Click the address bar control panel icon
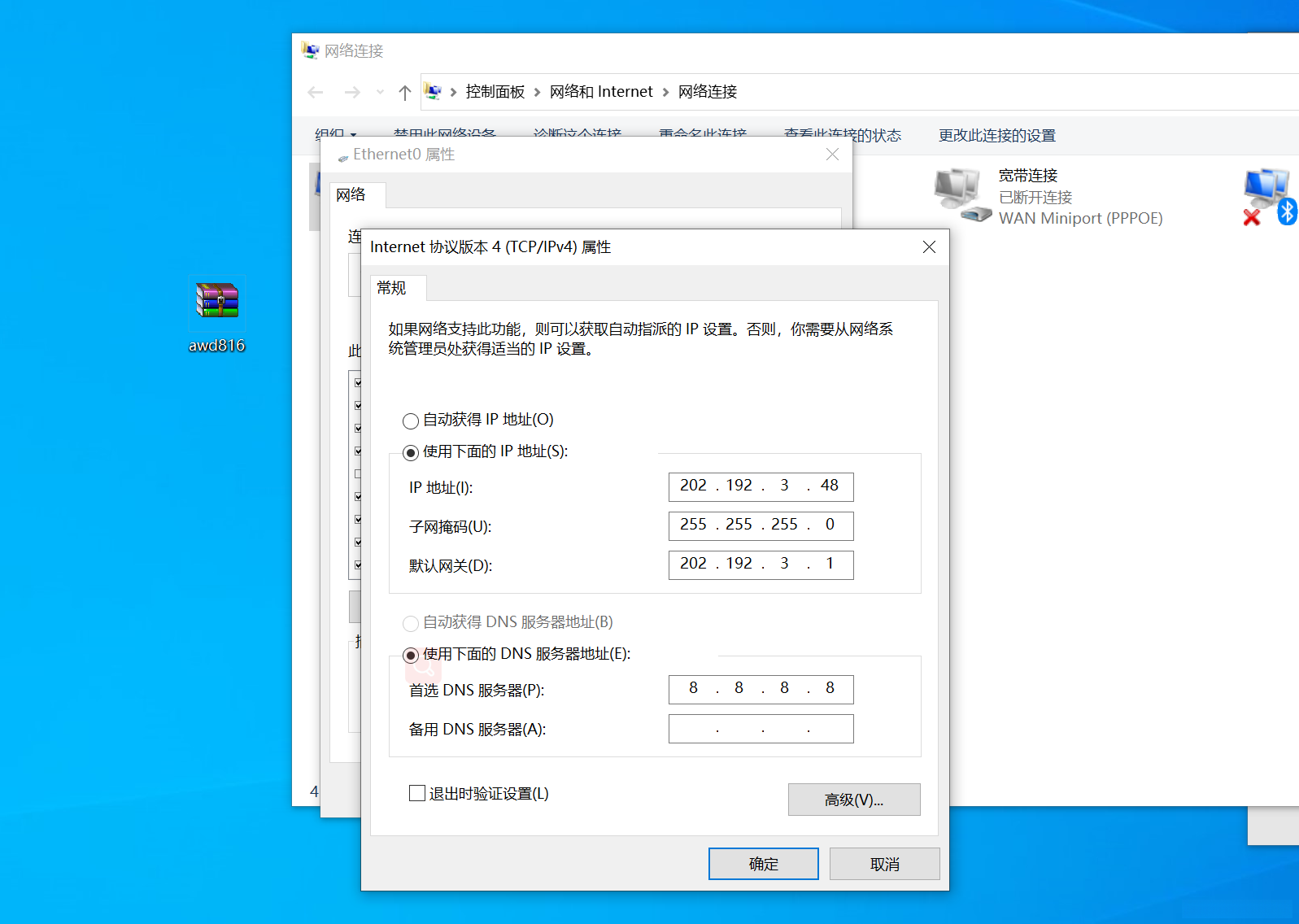Viewport: 1299px width, 924px height. pos(434,92)
